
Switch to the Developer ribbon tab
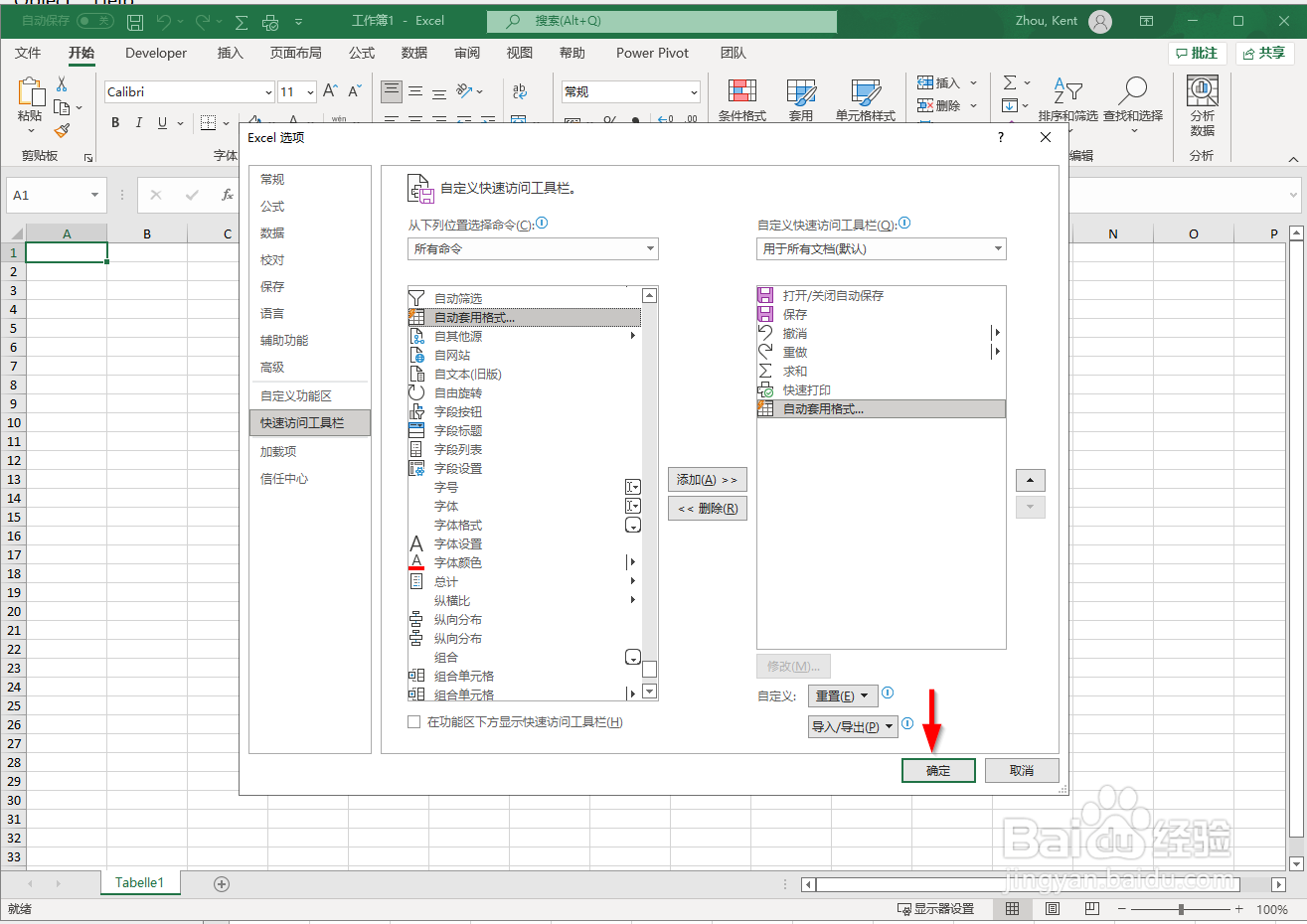[156, 53]
